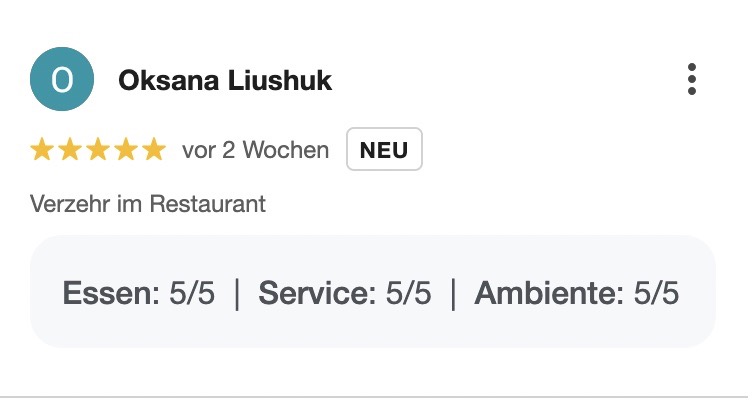Click the bold 'Ambiente:' label
The width and height of the screenshot is (754, 400).
pos(549,293)
